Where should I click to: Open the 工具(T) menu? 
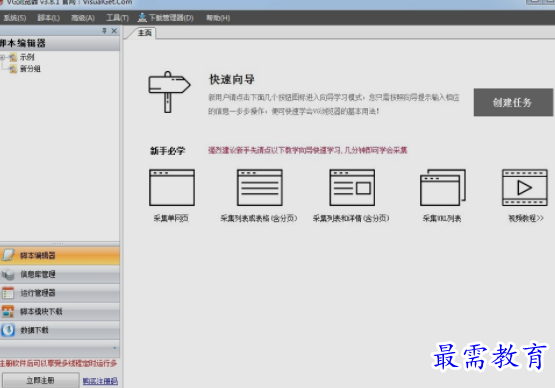coord(118,18)
